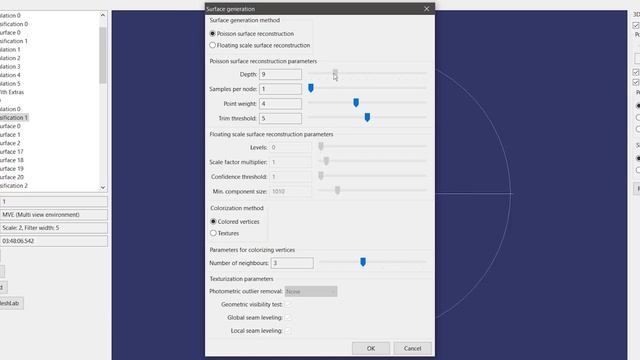Open Photometric outlier removal dropdown
The width and height of the screenshot is (640, 360).
[311, 291]
